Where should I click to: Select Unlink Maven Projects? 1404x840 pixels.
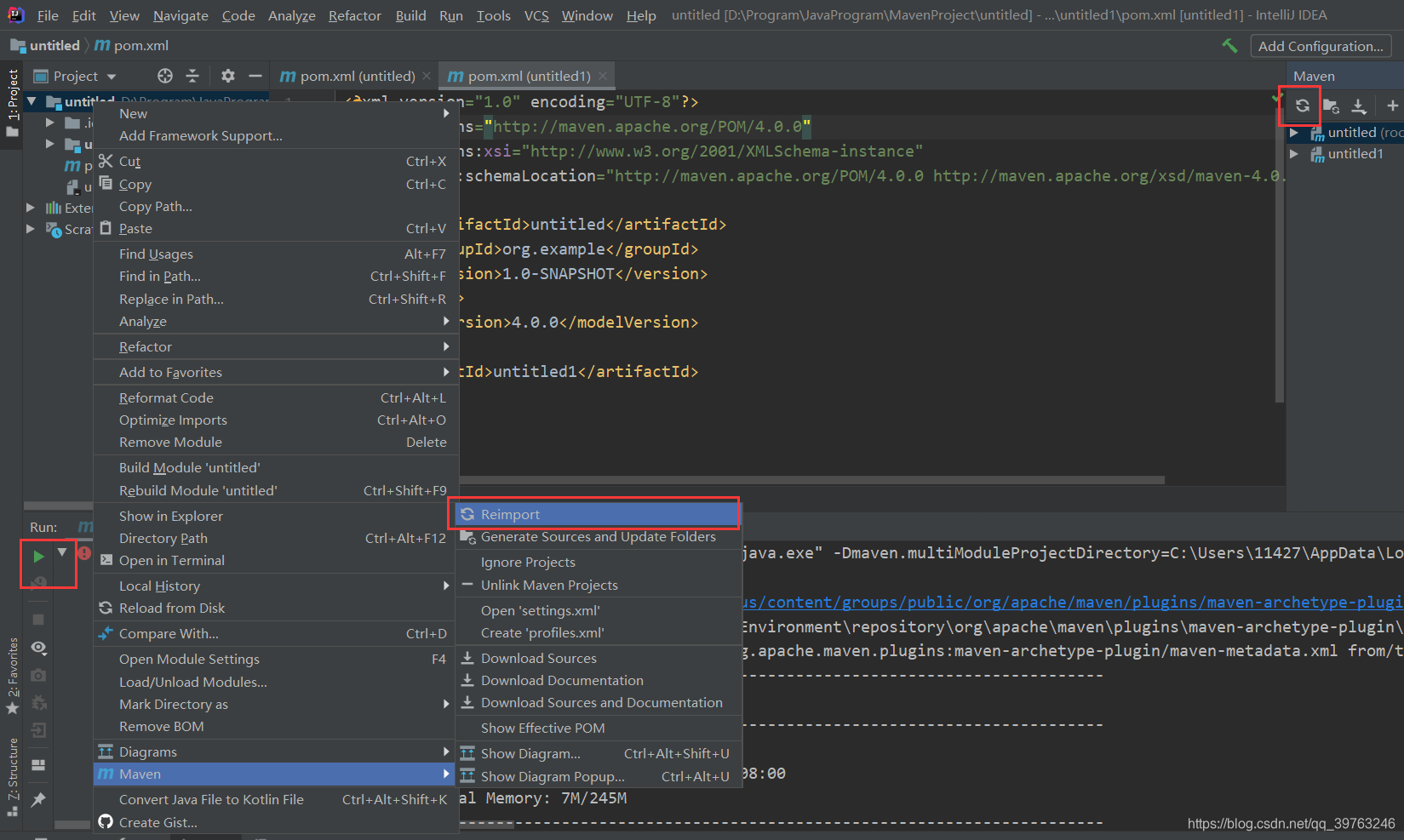coord(599,585)
